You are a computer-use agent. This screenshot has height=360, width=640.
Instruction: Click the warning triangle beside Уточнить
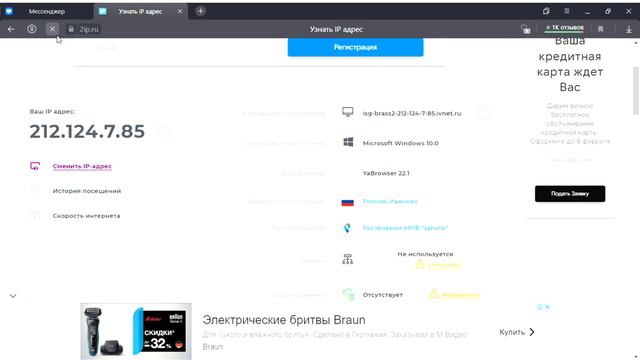click(420, 264)
